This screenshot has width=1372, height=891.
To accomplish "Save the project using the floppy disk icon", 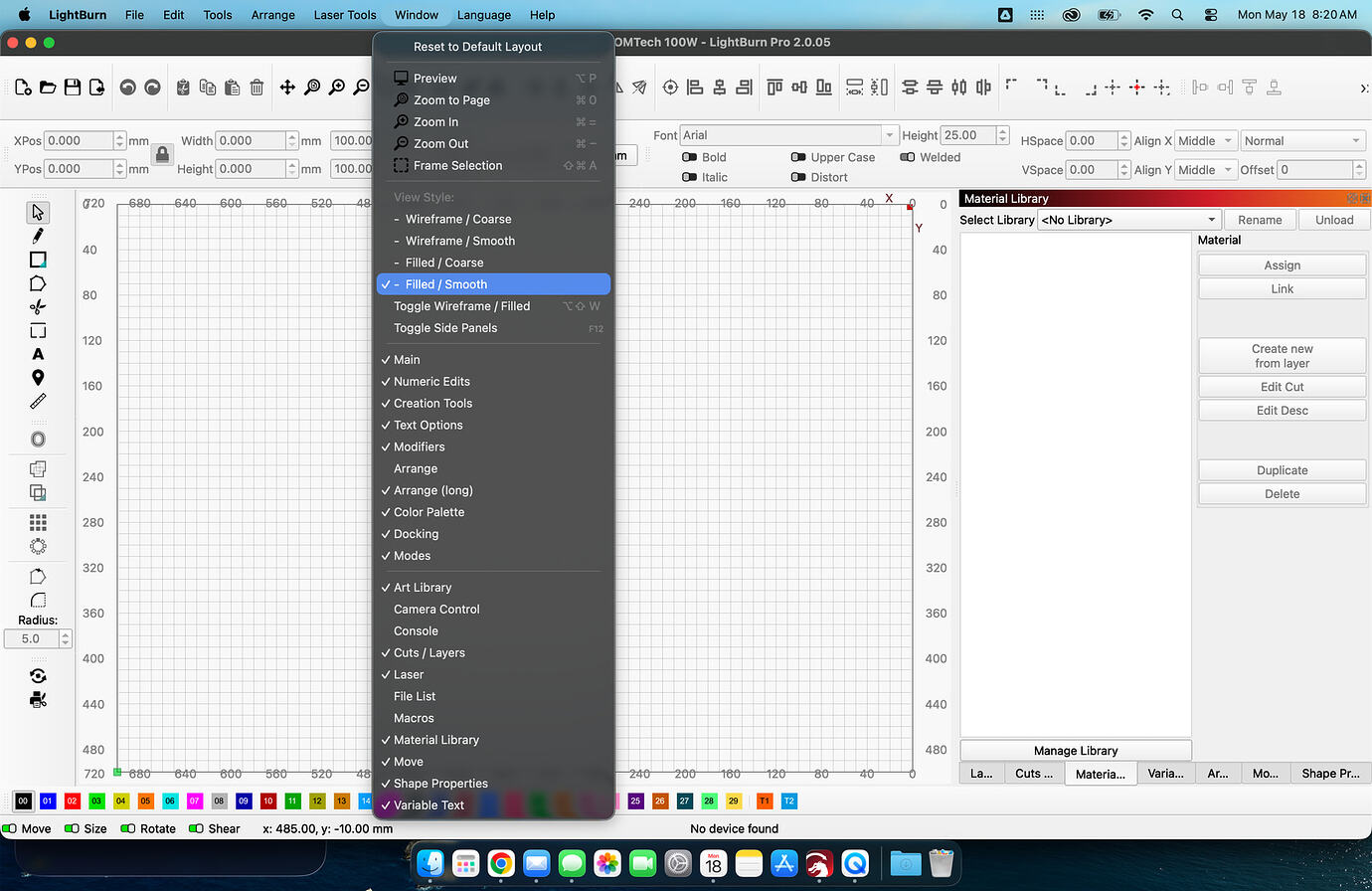I will [73, 88].
